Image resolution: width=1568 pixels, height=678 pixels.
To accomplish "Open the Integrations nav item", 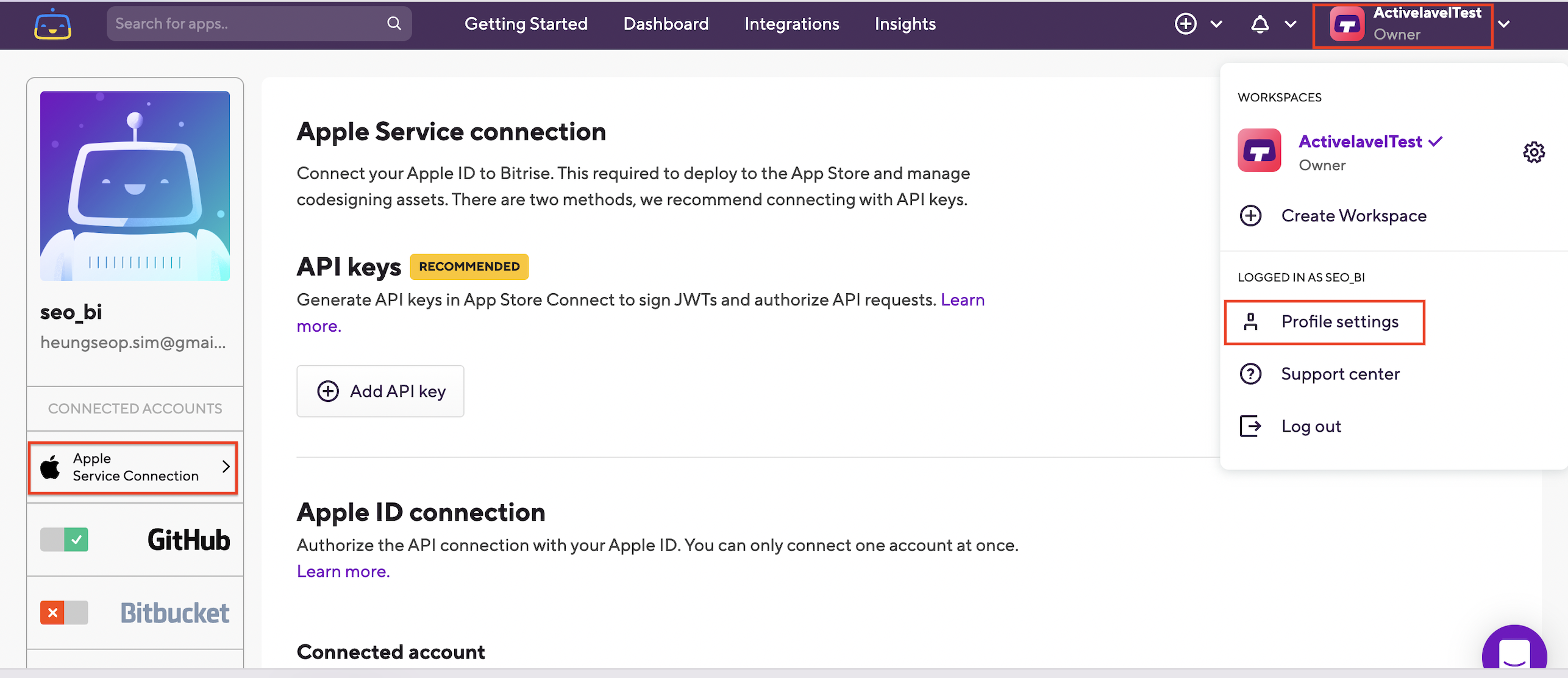I will click(x=791, y=24).
